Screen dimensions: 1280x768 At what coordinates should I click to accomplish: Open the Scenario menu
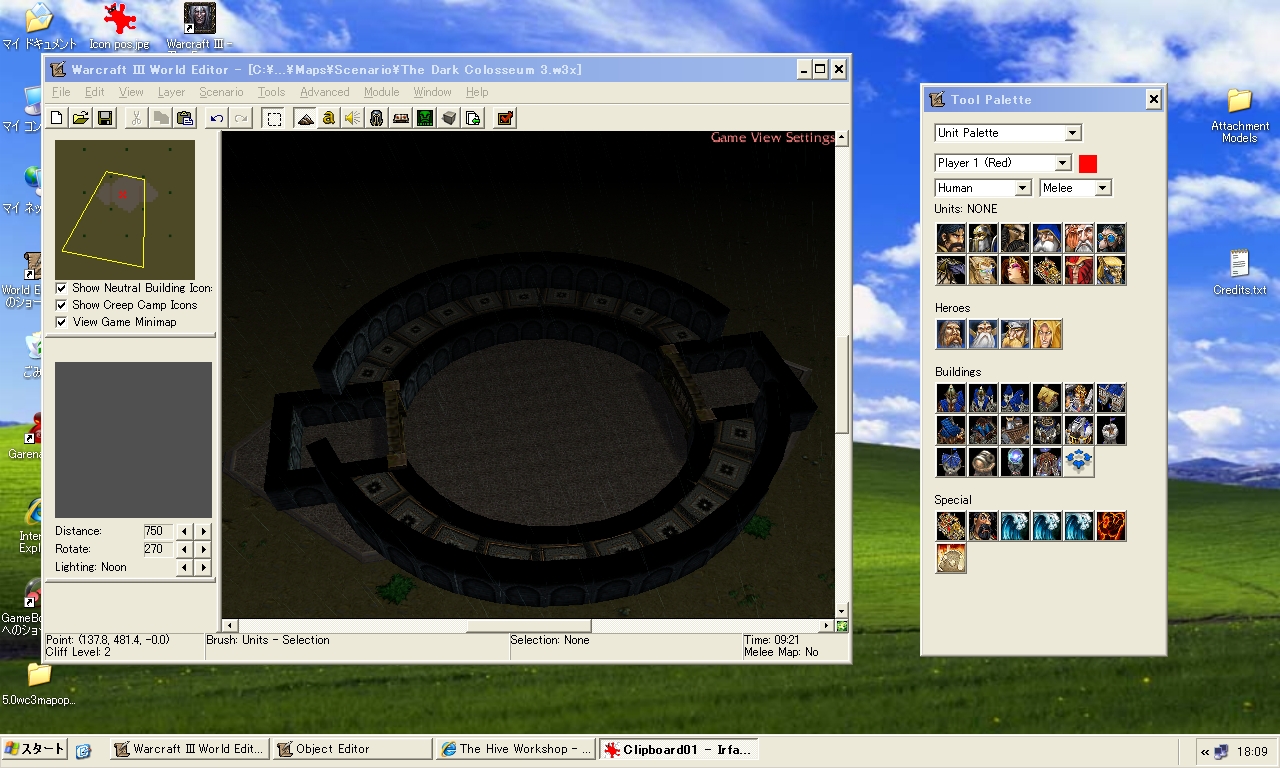click(x=221, y=92)
